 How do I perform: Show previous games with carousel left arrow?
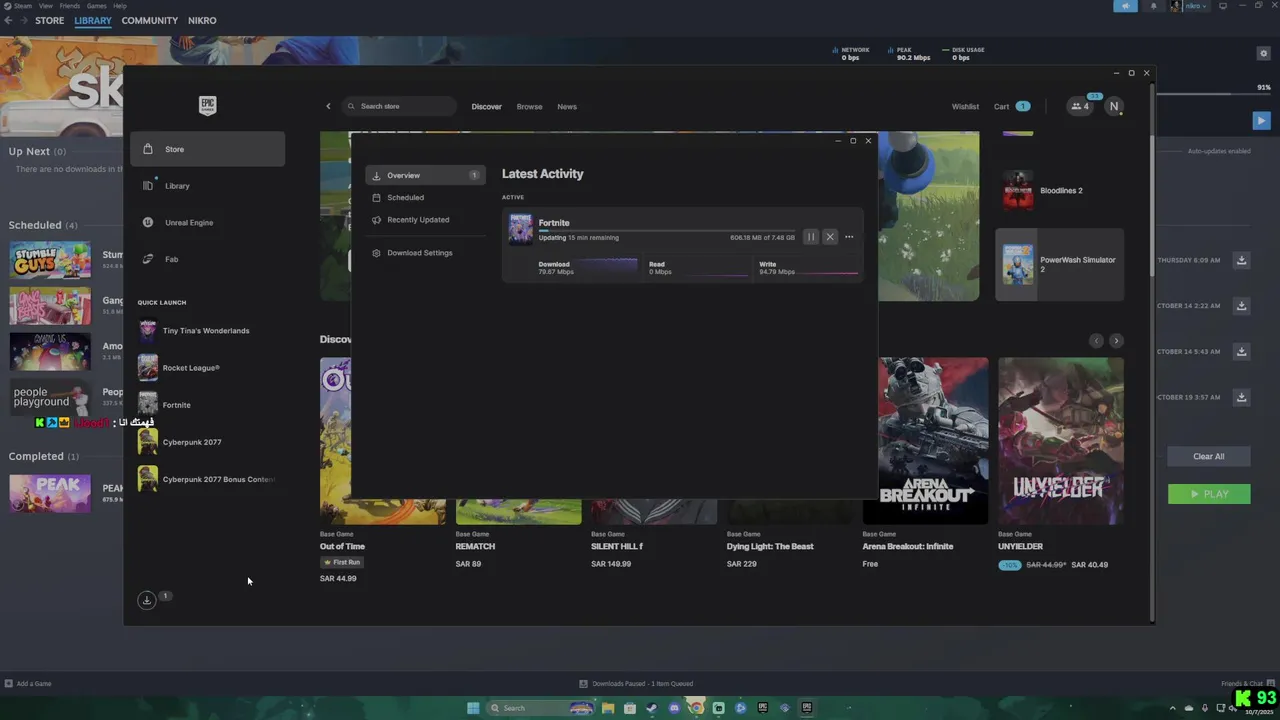coord(1096,340)
